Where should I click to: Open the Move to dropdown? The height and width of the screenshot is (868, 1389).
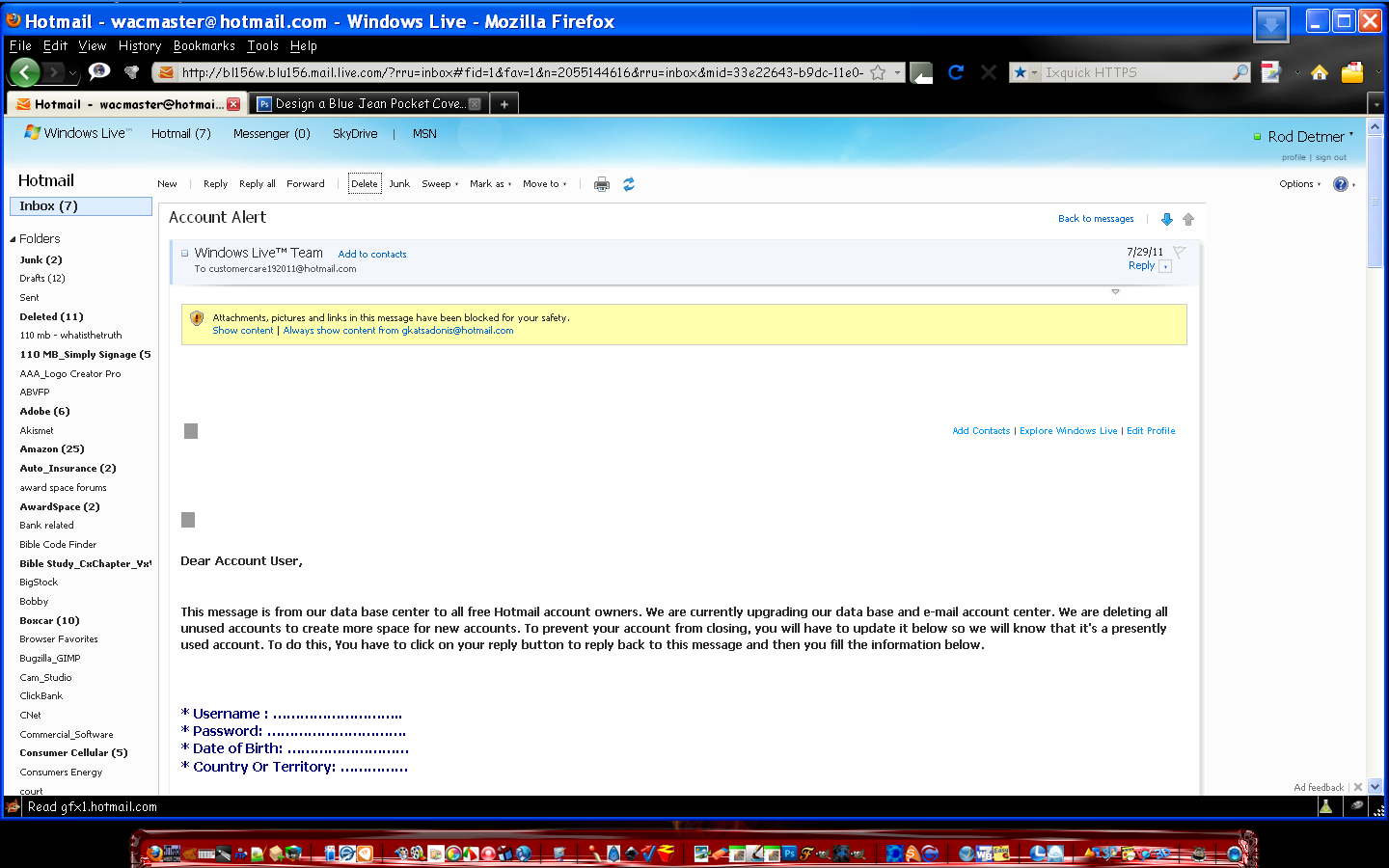pyautogui.click(x=545, y=184)
